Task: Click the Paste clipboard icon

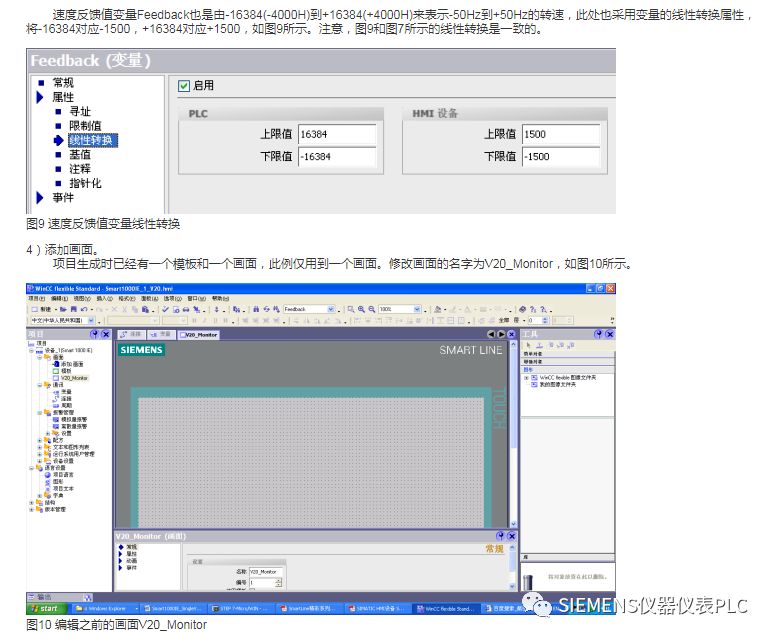Action: [145, 309]
